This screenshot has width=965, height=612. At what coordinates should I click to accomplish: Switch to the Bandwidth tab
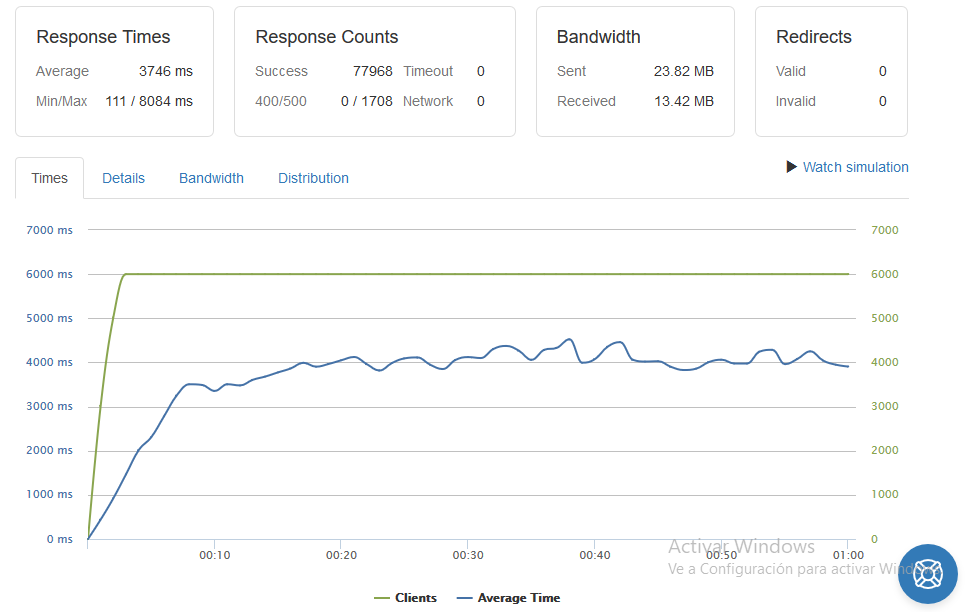point(211,178)
